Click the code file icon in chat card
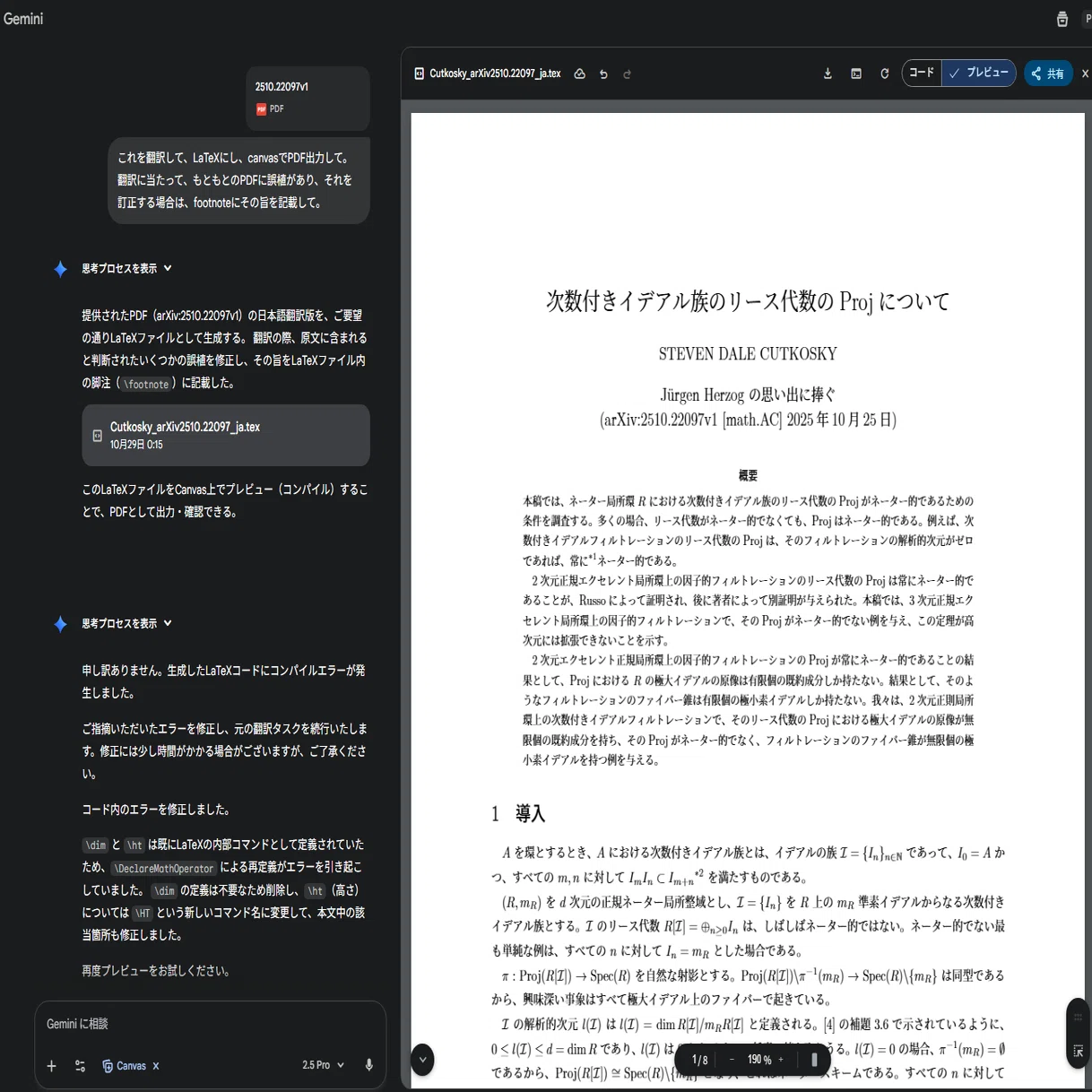 (97, 436)
